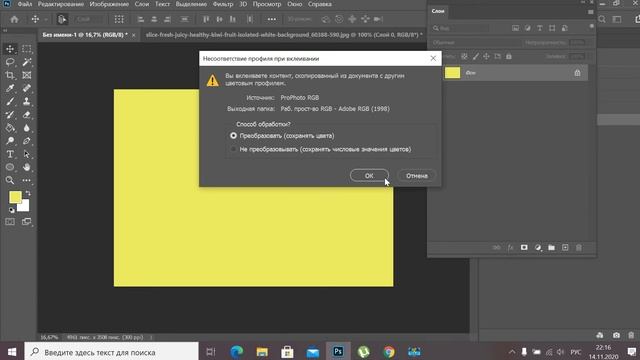Viewport: 640px width, 360px height.
Task: Swap foreground and background colors
Action: pyautogui.click(x=28, y=193)
